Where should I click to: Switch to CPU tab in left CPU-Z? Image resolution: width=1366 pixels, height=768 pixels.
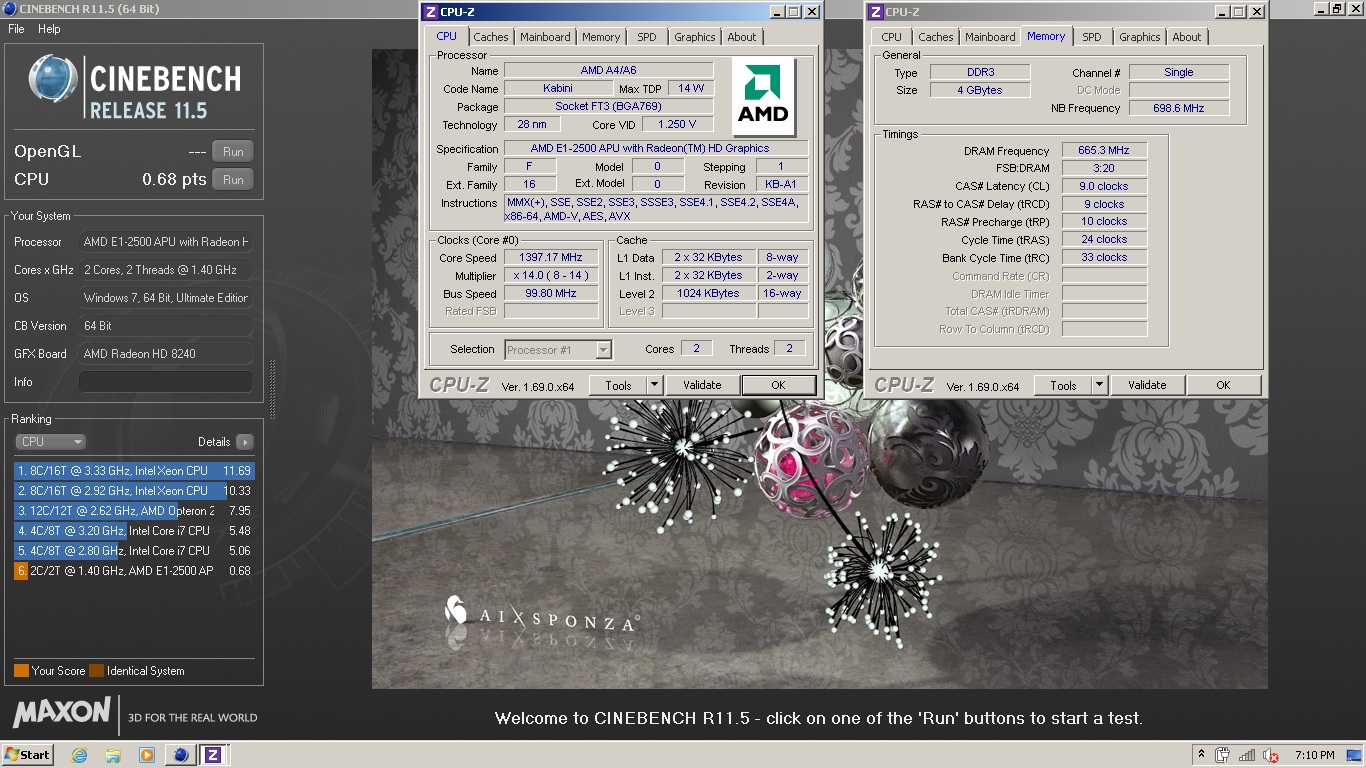[x=446, y=36]
